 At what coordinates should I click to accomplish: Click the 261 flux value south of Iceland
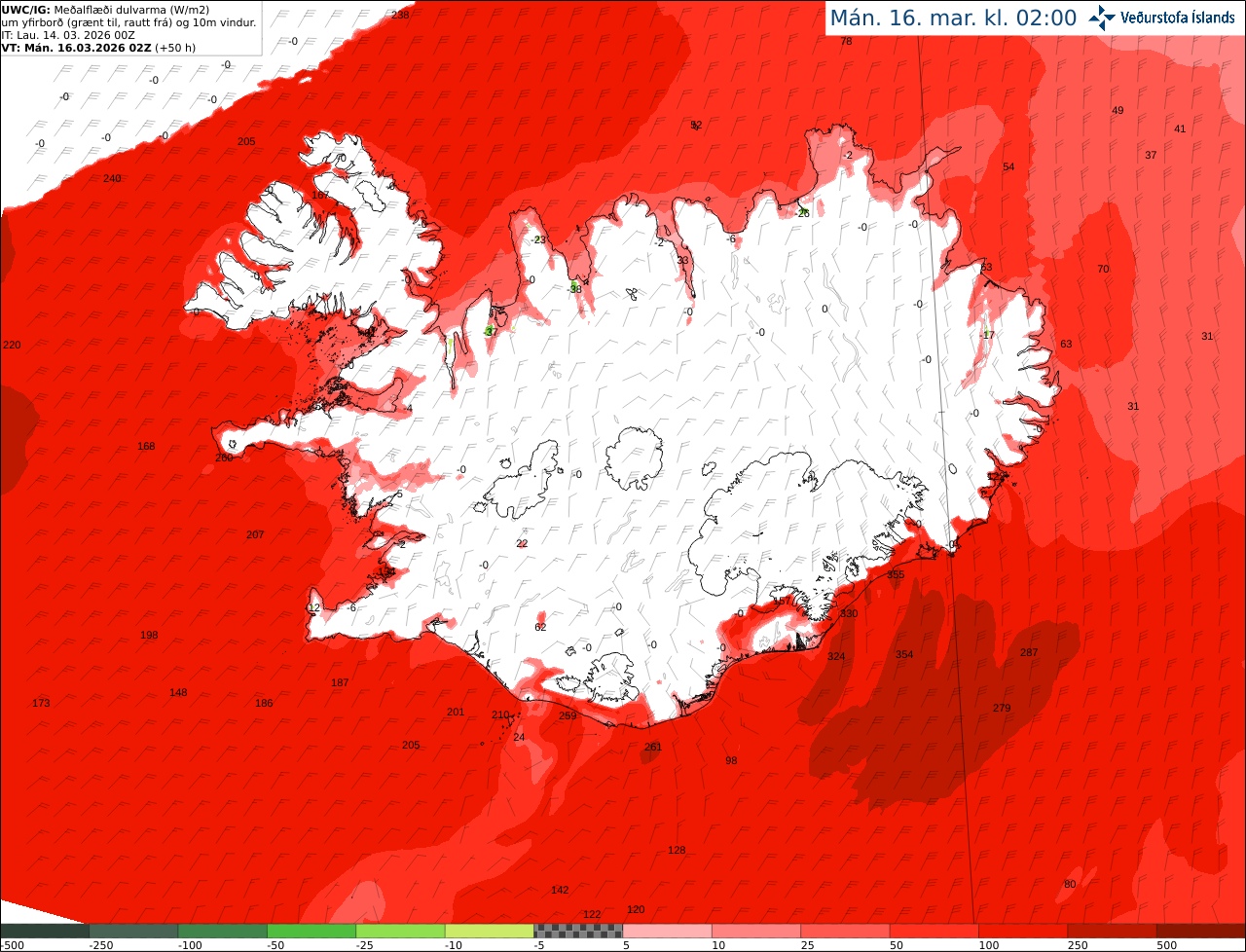pyautogui.click(x=653, y=747)
